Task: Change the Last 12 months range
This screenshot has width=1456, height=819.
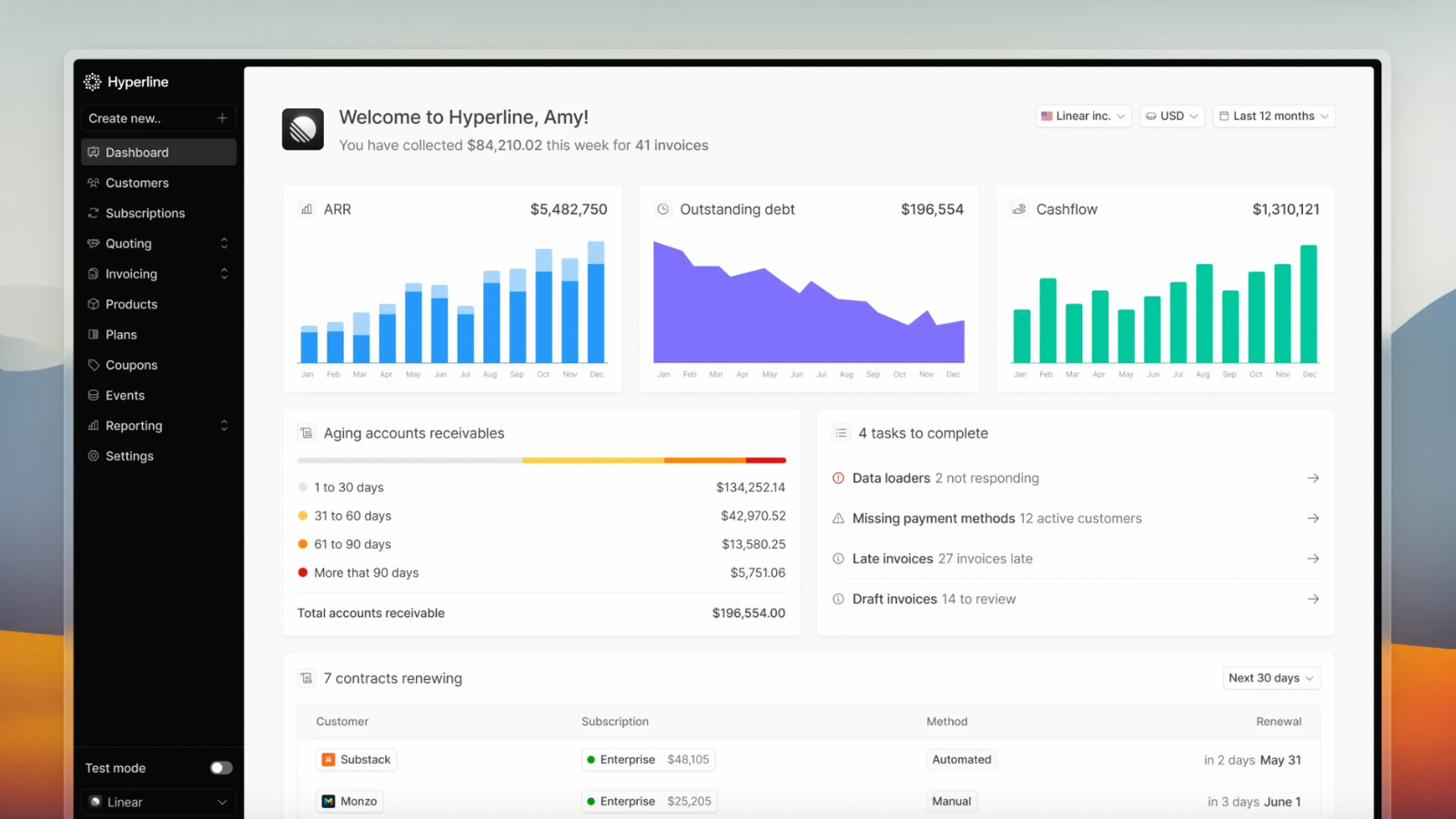Action: (1273, 116)
